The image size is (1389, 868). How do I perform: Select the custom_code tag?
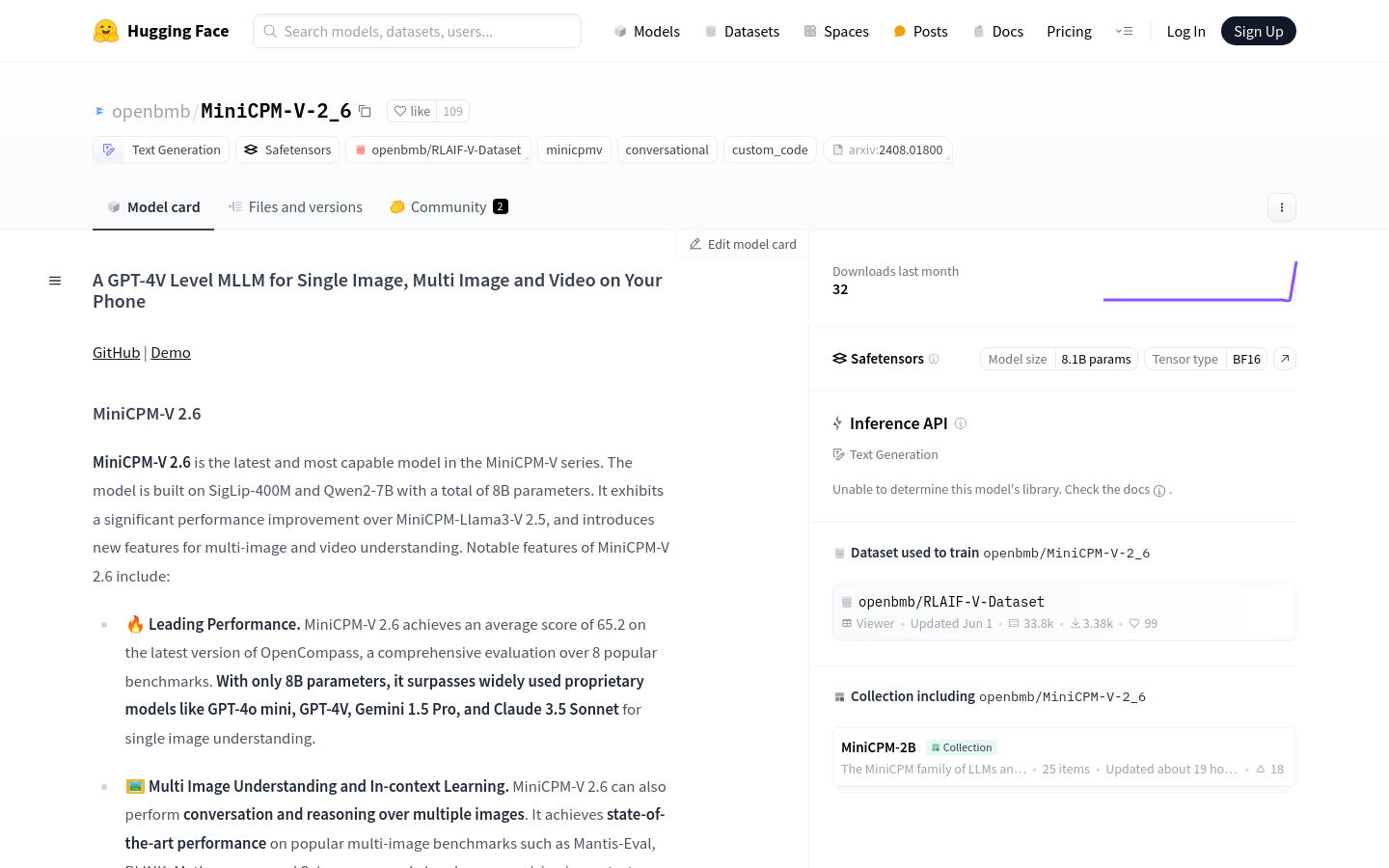pyautogui.click(x=770, y=149)
